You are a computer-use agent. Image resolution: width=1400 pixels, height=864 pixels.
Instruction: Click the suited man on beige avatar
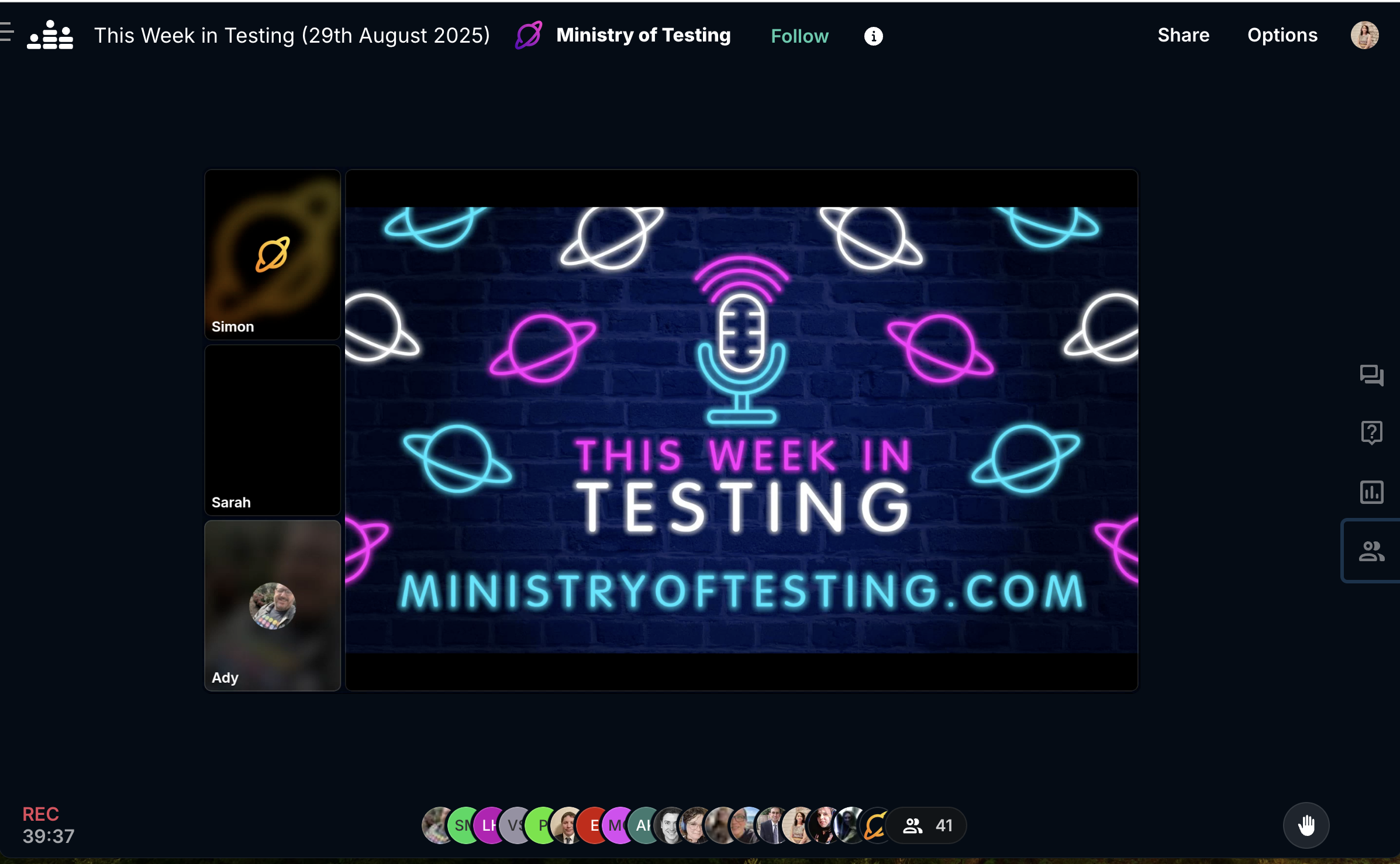566,825
